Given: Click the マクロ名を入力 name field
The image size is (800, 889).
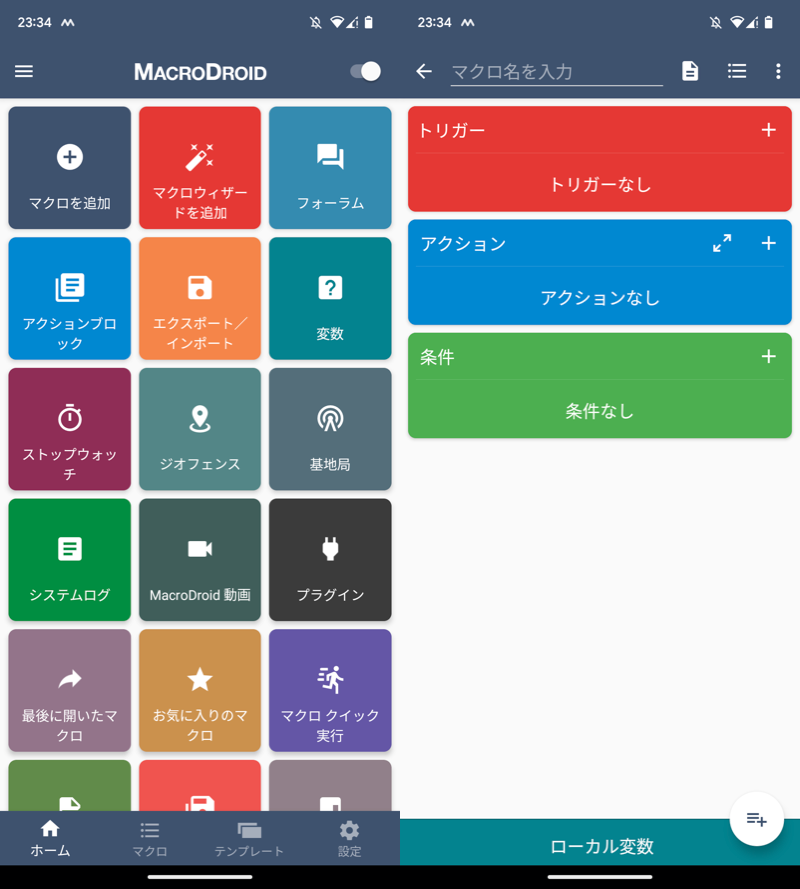Looking at the screenshot, I should 556,72.
